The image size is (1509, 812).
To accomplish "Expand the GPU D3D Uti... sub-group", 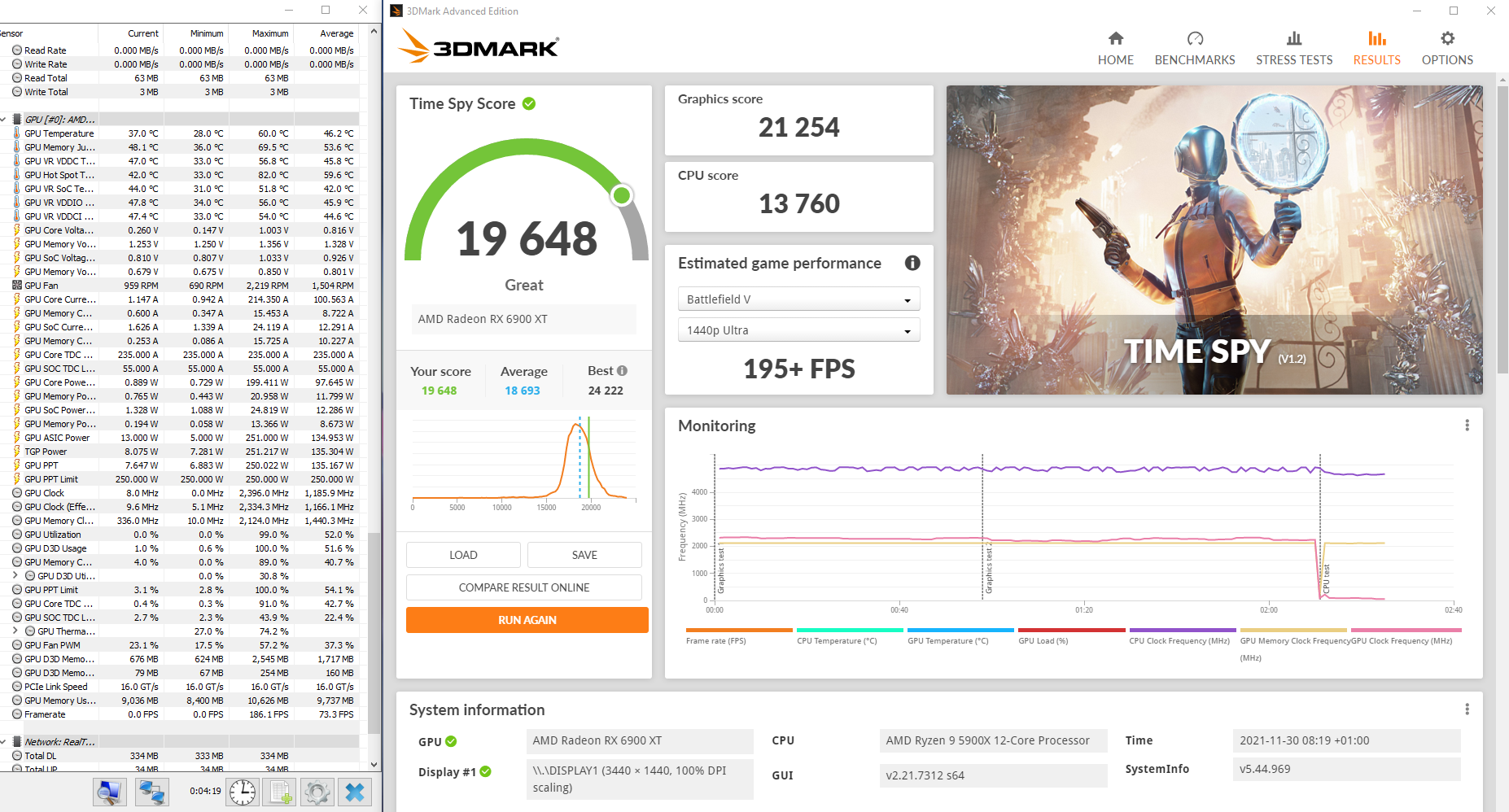I will (16, 576).
